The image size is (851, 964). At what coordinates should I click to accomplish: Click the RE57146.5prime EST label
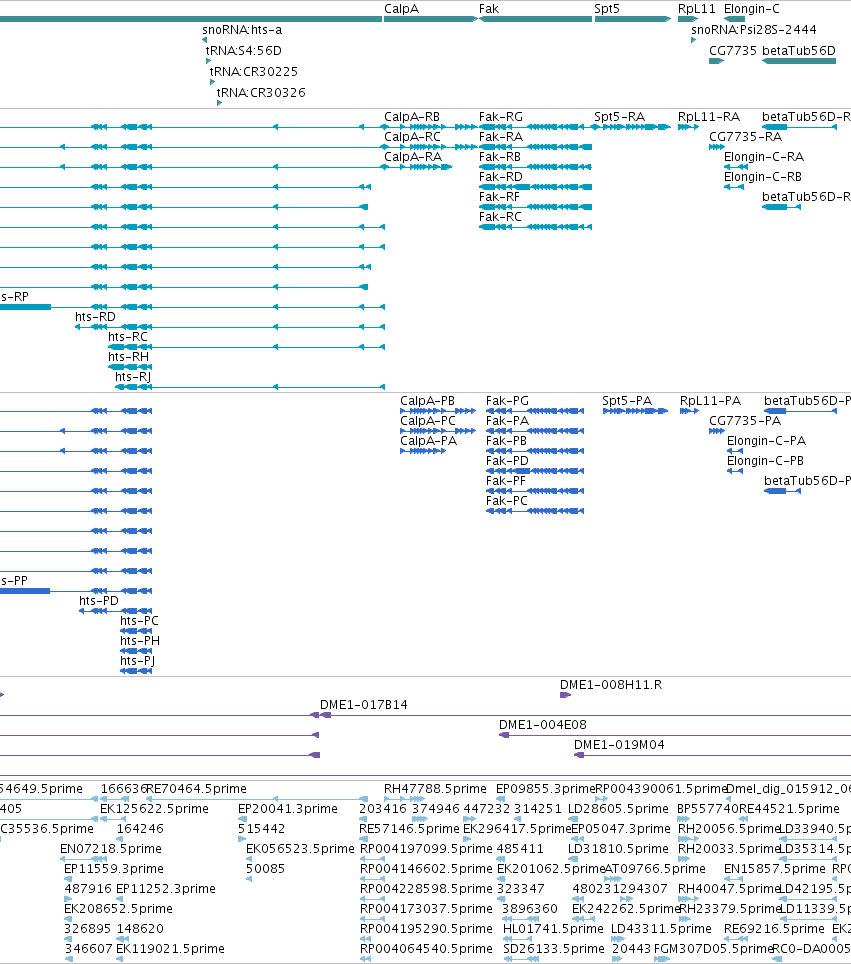tap(410, 829)
